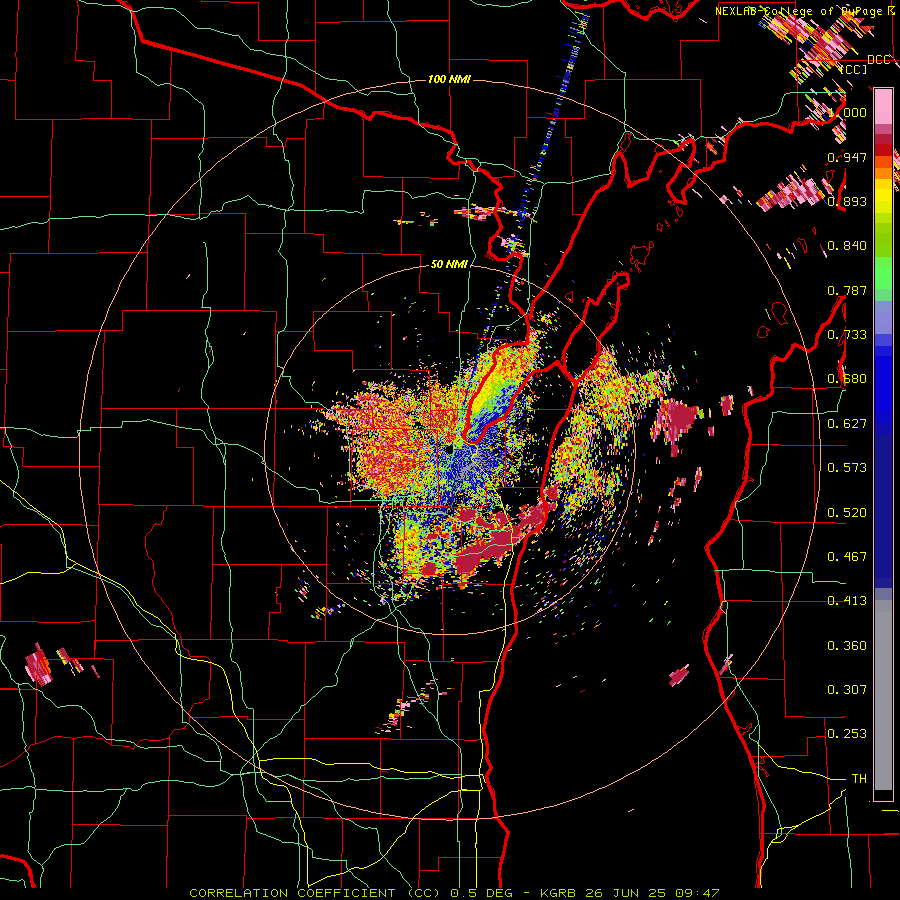
Task: Click the black radar site dot at the ring center
Action: [449, 449]
